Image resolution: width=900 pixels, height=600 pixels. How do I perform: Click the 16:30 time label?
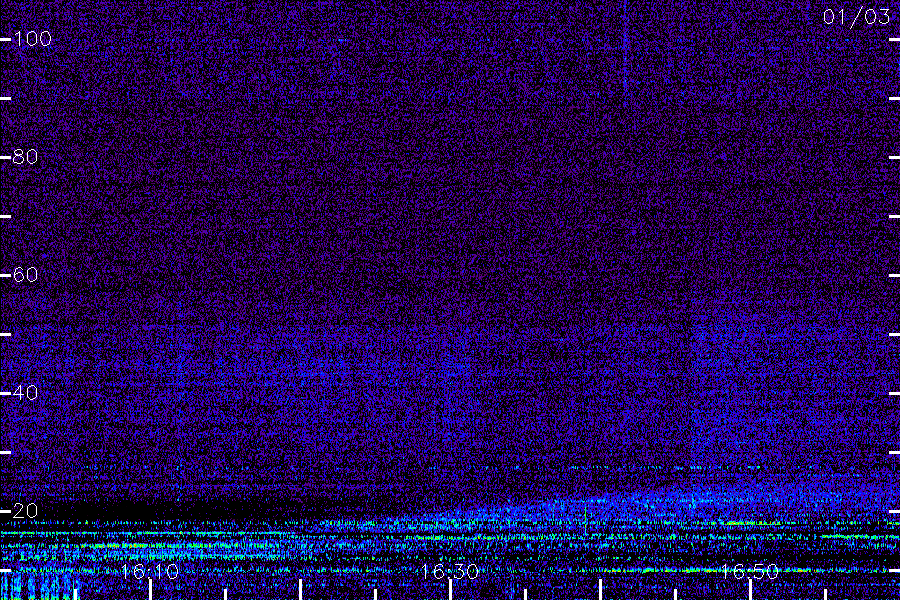[449, 571]
